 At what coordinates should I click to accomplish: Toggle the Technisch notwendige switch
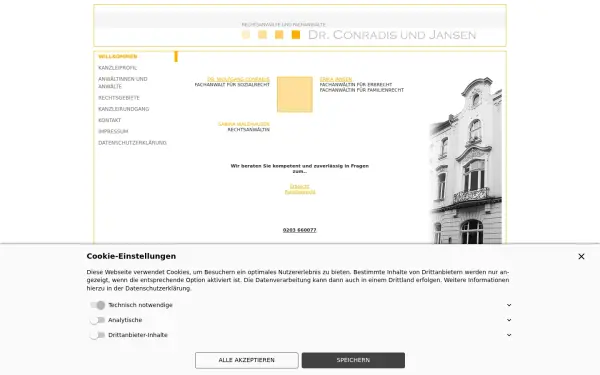[x=98, y=305]
